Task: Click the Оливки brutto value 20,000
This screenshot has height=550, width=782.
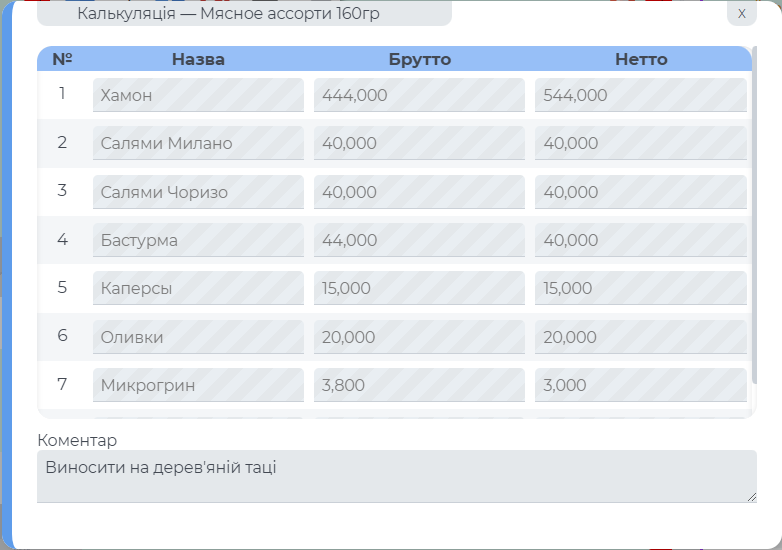Action: click(419, 337)
